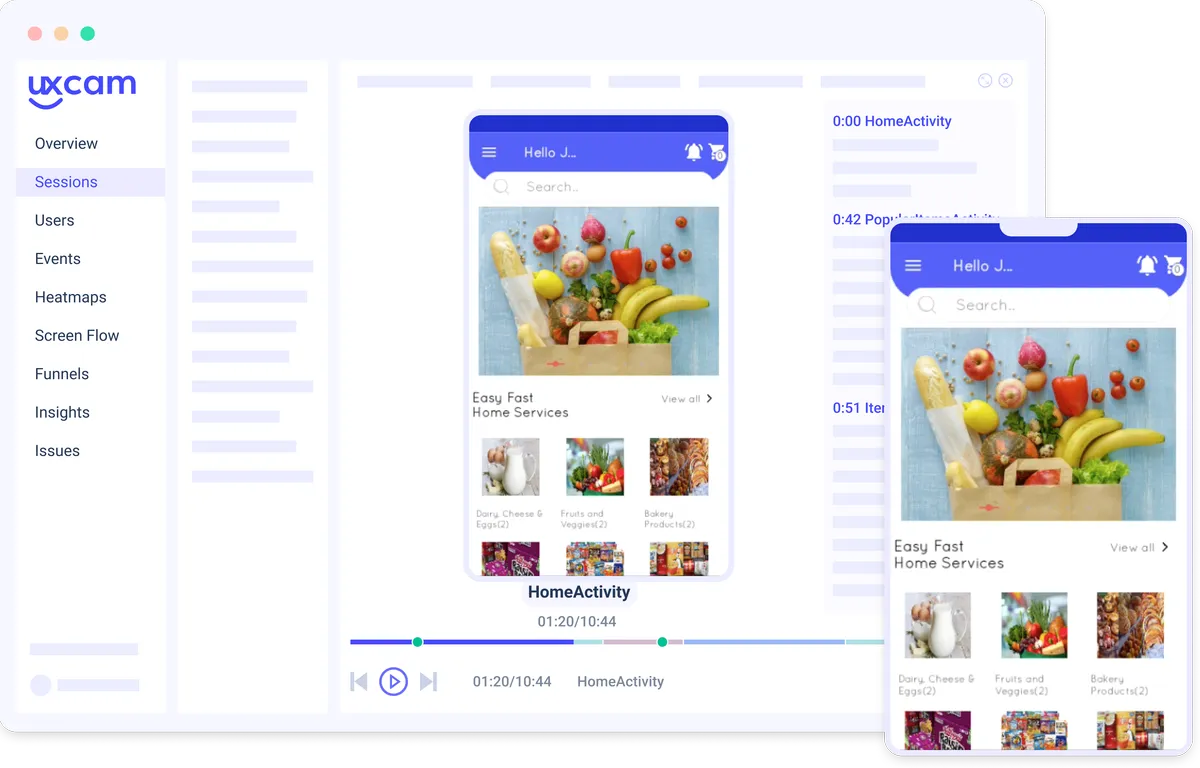The width and height of the screenshot is (1200, 768).
Task: Click the fullscreen icon at top right
Action: [985, 81]
